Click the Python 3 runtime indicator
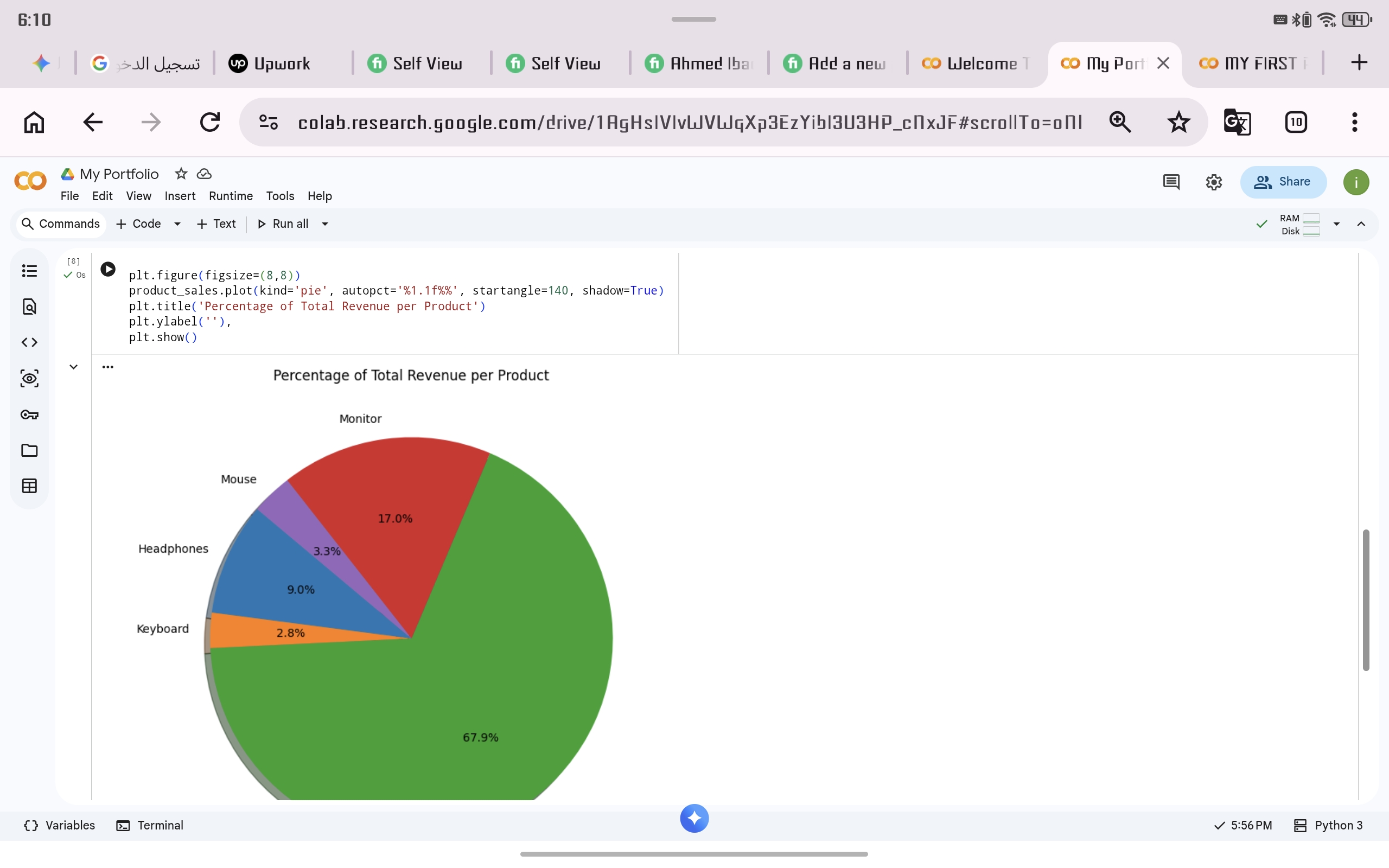The image size is (1389, 868). point(1328,826)
